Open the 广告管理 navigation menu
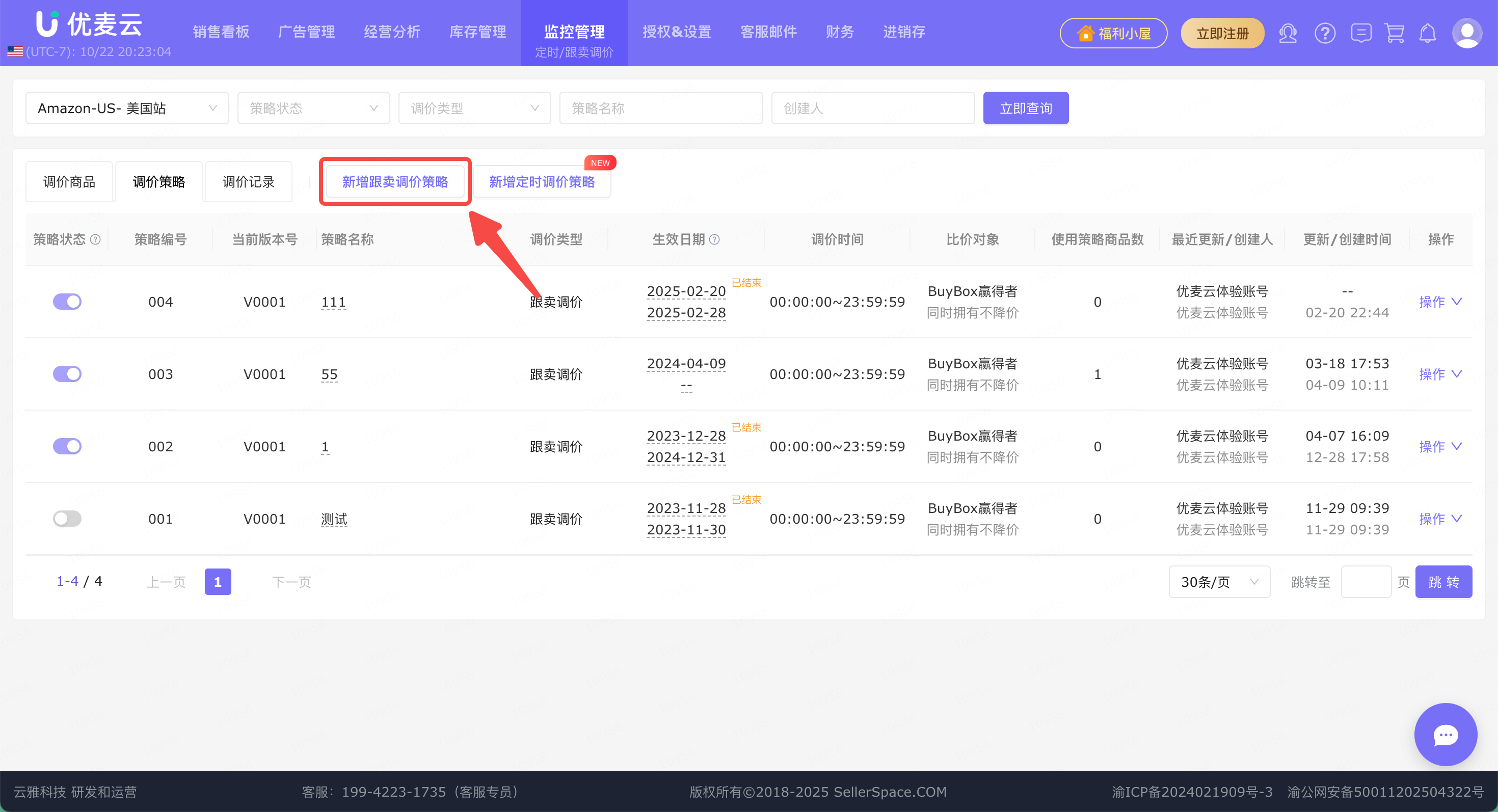1498x812 pixels. coord(306,32)
